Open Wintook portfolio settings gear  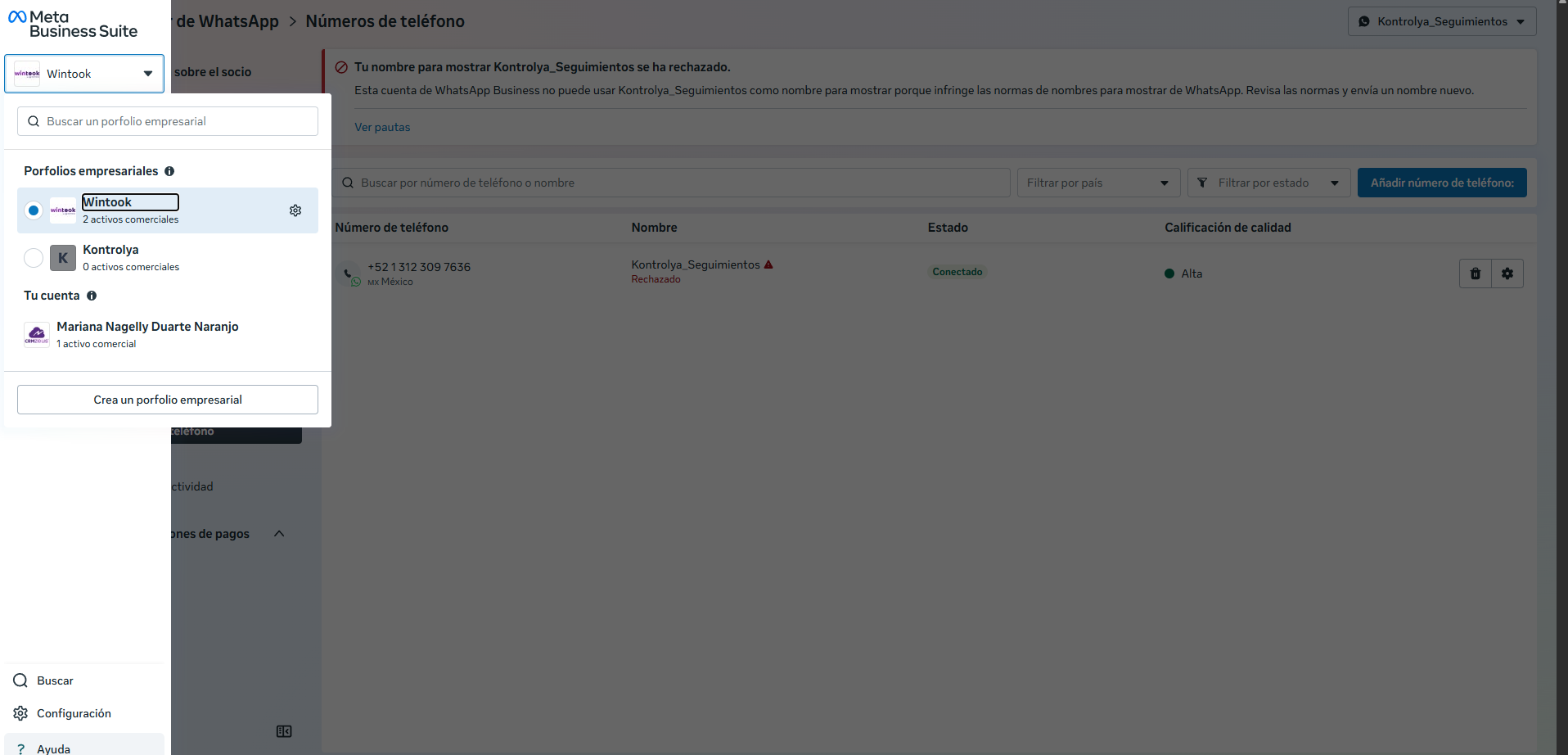295,210
